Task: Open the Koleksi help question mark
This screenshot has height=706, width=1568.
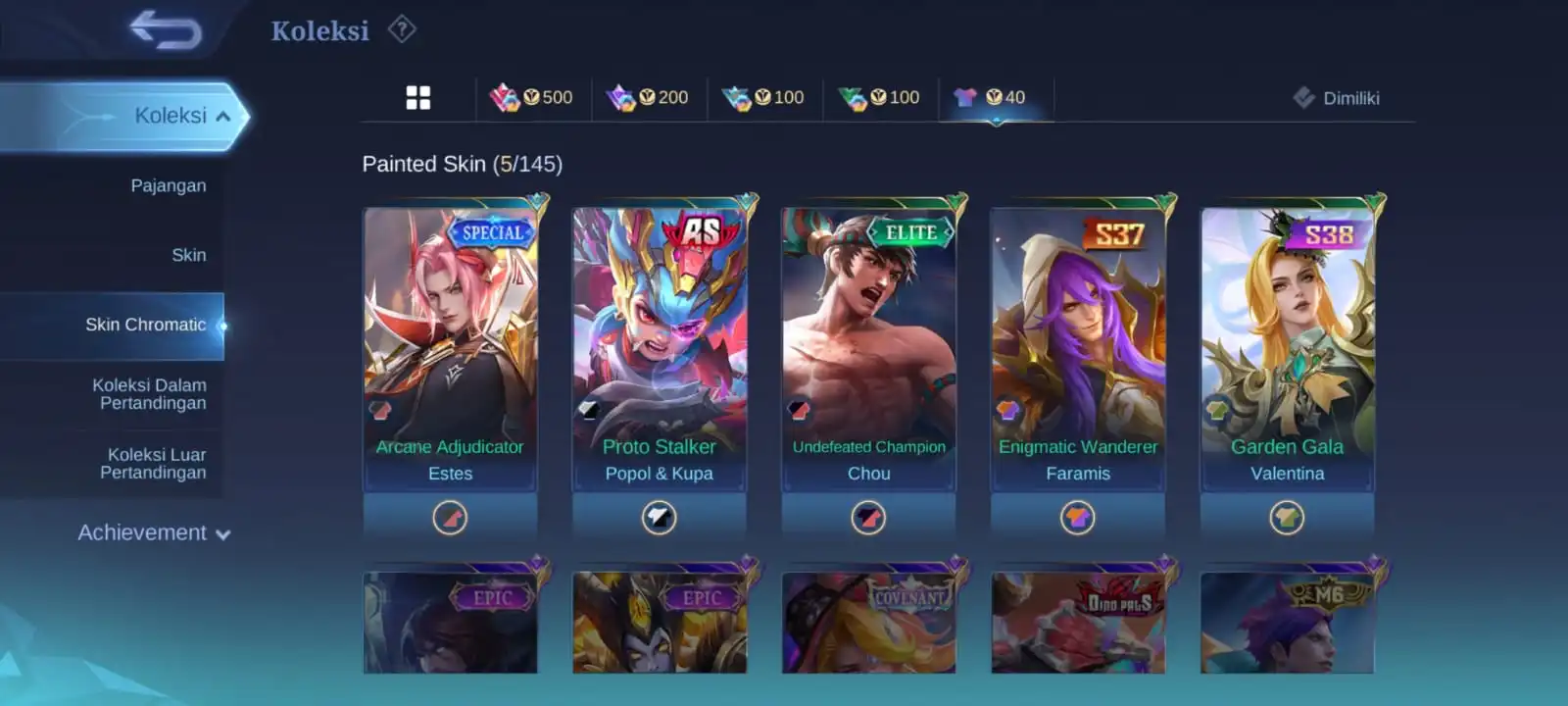Action: 402,29
